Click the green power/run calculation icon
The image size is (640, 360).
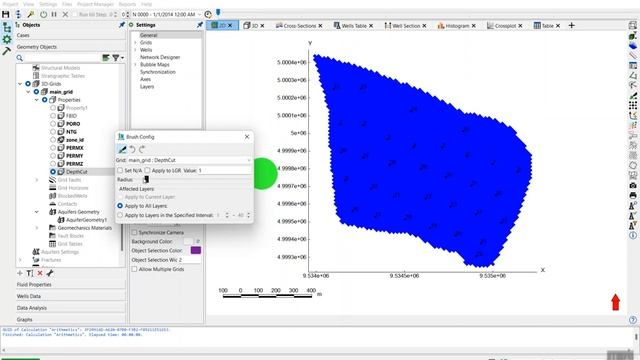(43, 14)
